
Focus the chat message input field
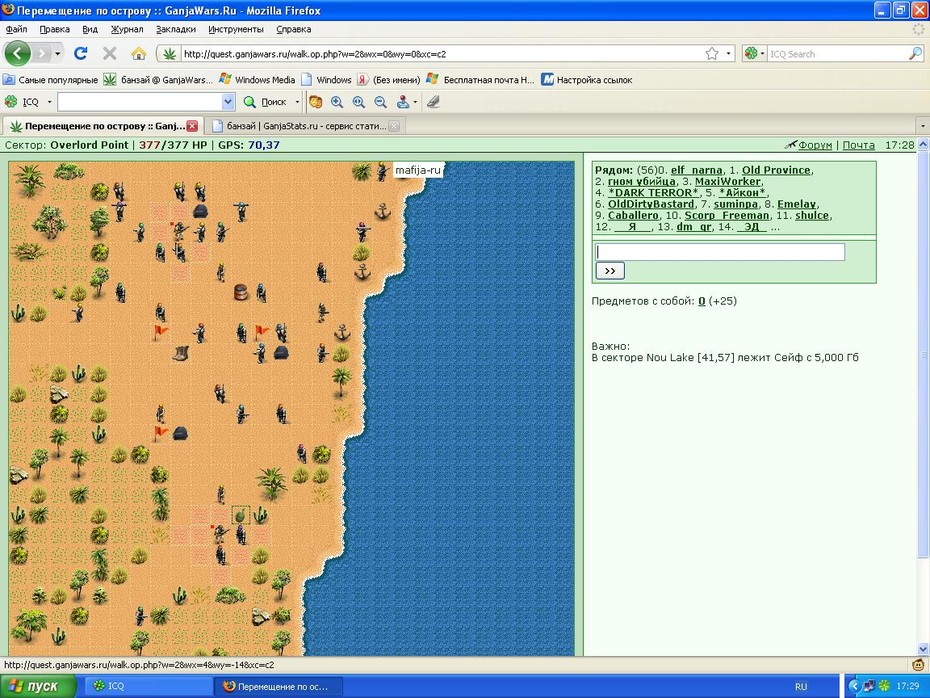click(x=719, y=252)
